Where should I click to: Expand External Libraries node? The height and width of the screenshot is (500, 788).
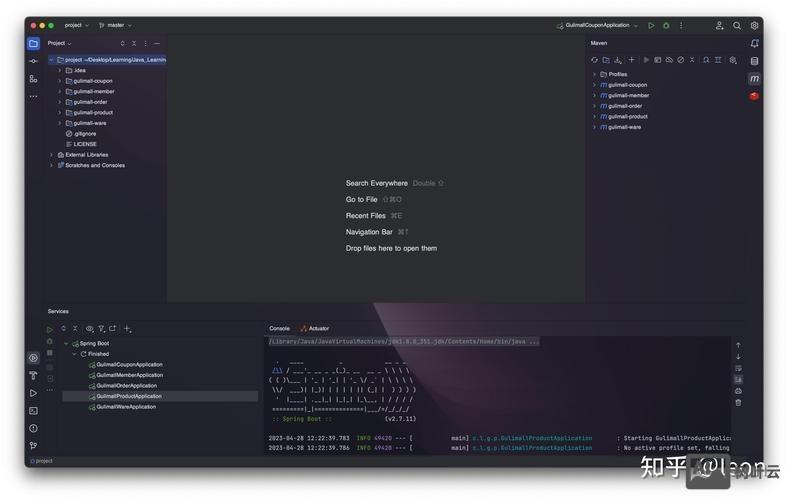[x=51, y=155]
